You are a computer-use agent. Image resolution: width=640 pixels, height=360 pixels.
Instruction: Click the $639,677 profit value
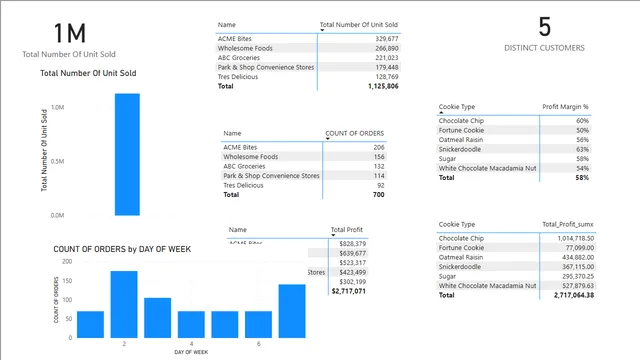pos(353,253)
